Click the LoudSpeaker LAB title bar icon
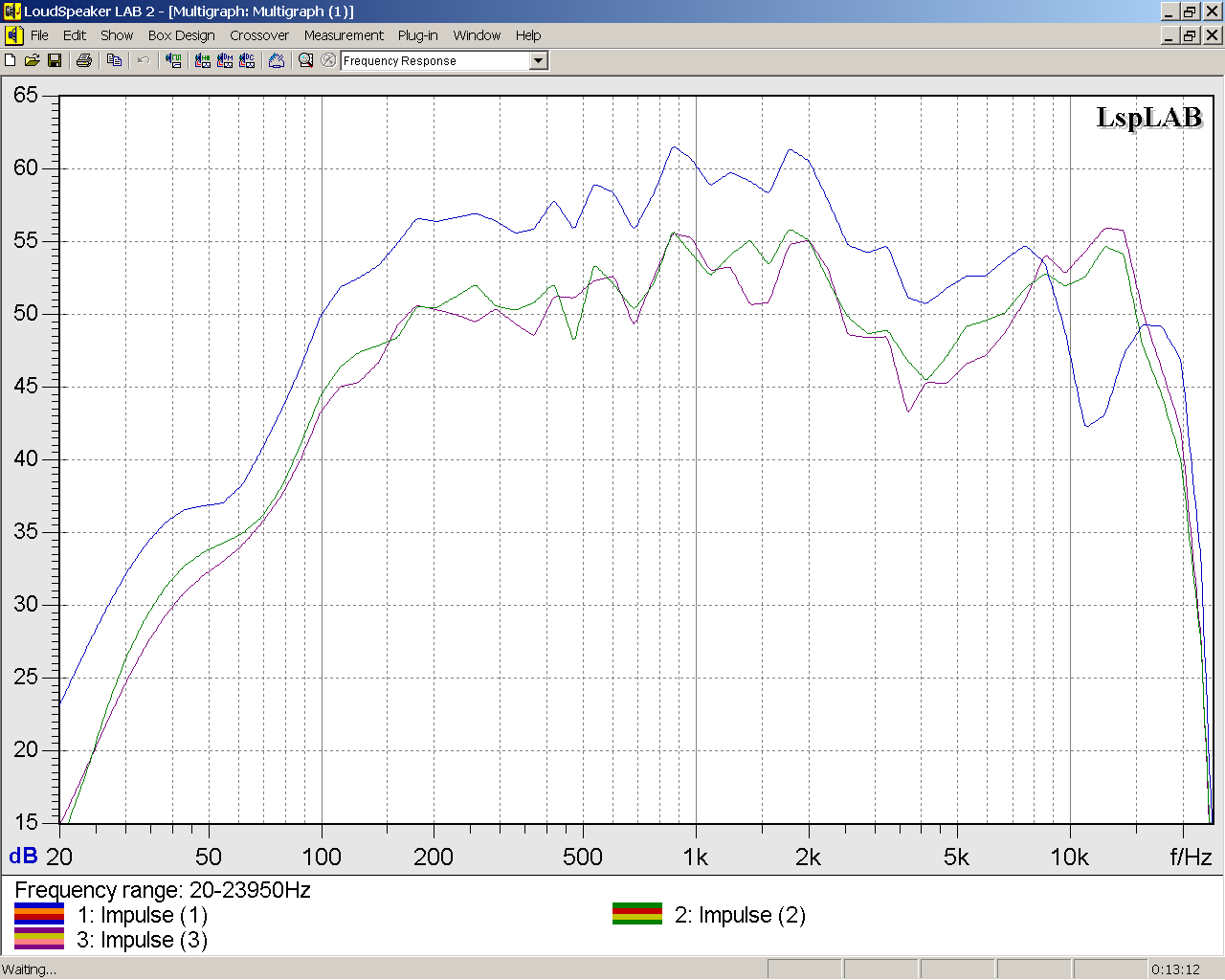 (11, 11)
